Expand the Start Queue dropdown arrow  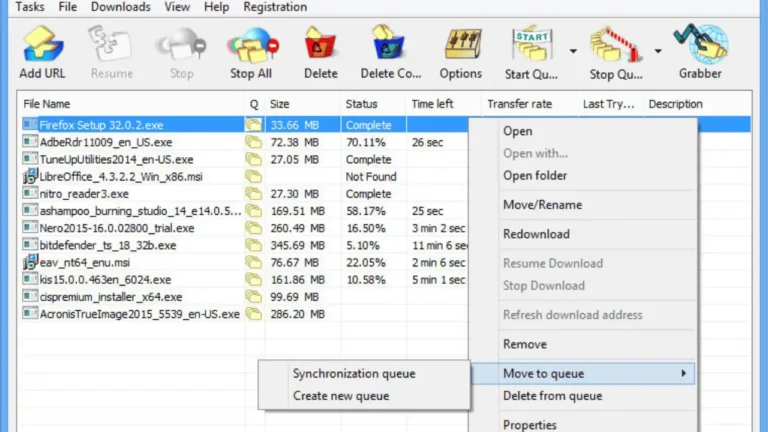(x=573, y=51)
